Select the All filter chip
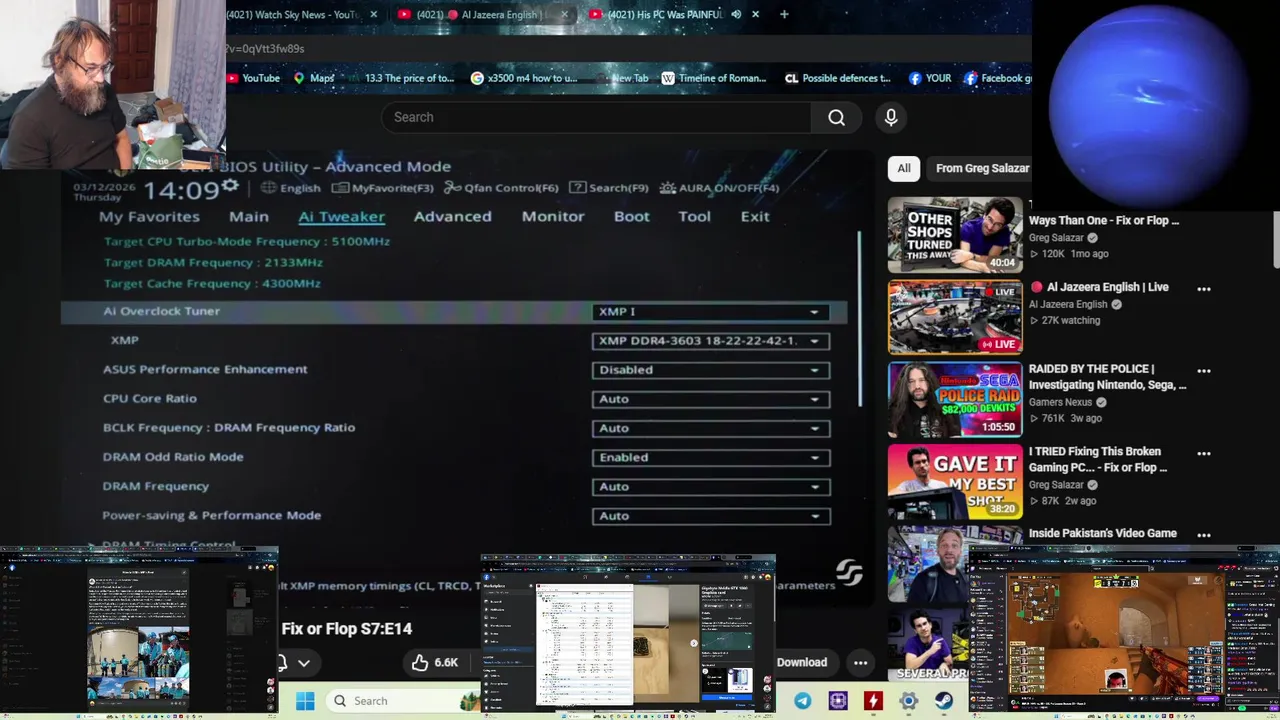Screen dimensions: 1280x720 903,168
